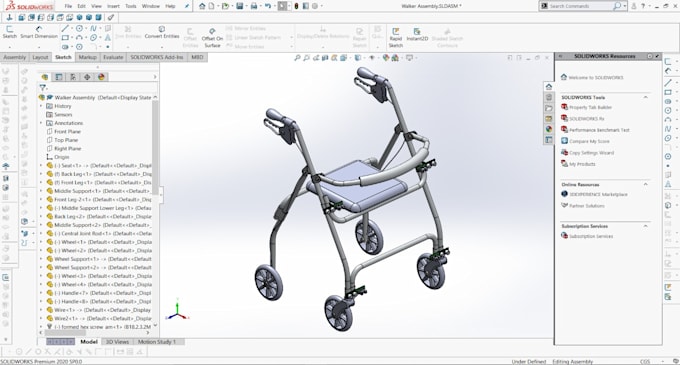Open the Motion Study 1 bottom tab

[x=157, y=342]
